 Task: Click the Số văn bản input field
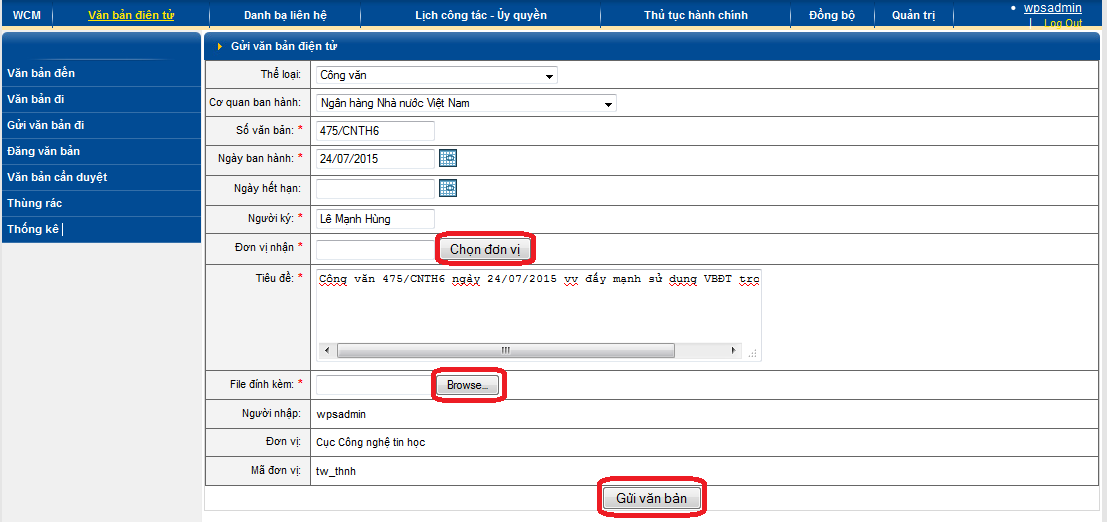pos(375,131)
